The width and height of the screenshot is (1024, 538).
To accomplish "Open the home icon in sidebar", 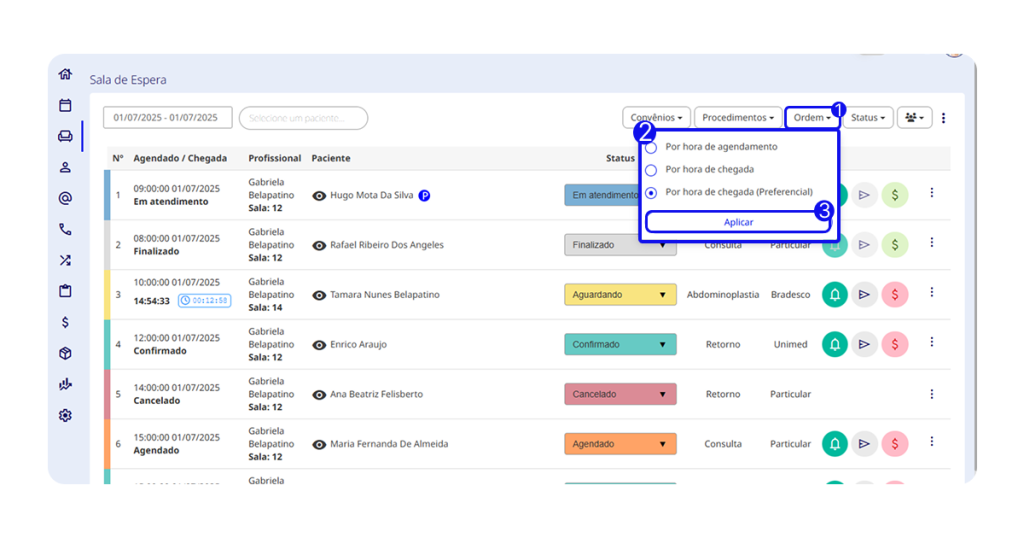I will 65,74.
